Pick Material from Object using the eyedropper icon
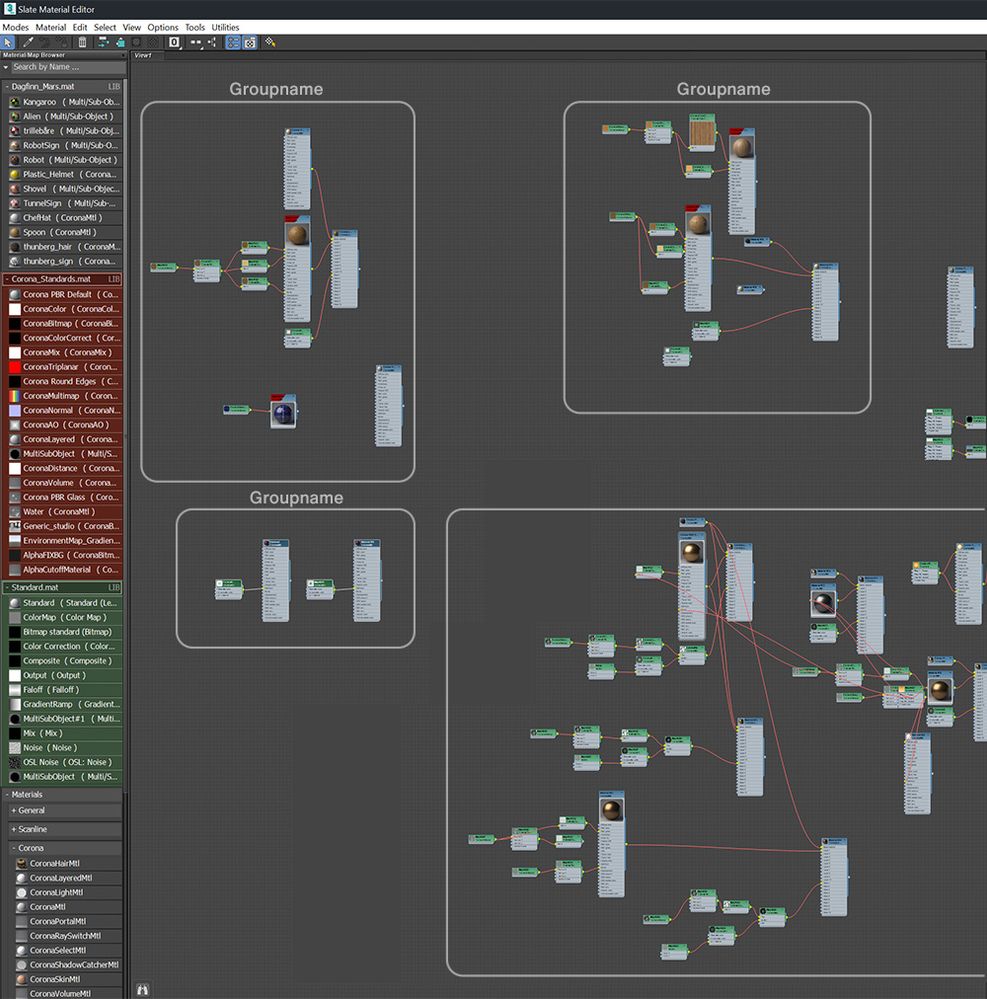This screenshot has height=999, width=987. (29, 42)
